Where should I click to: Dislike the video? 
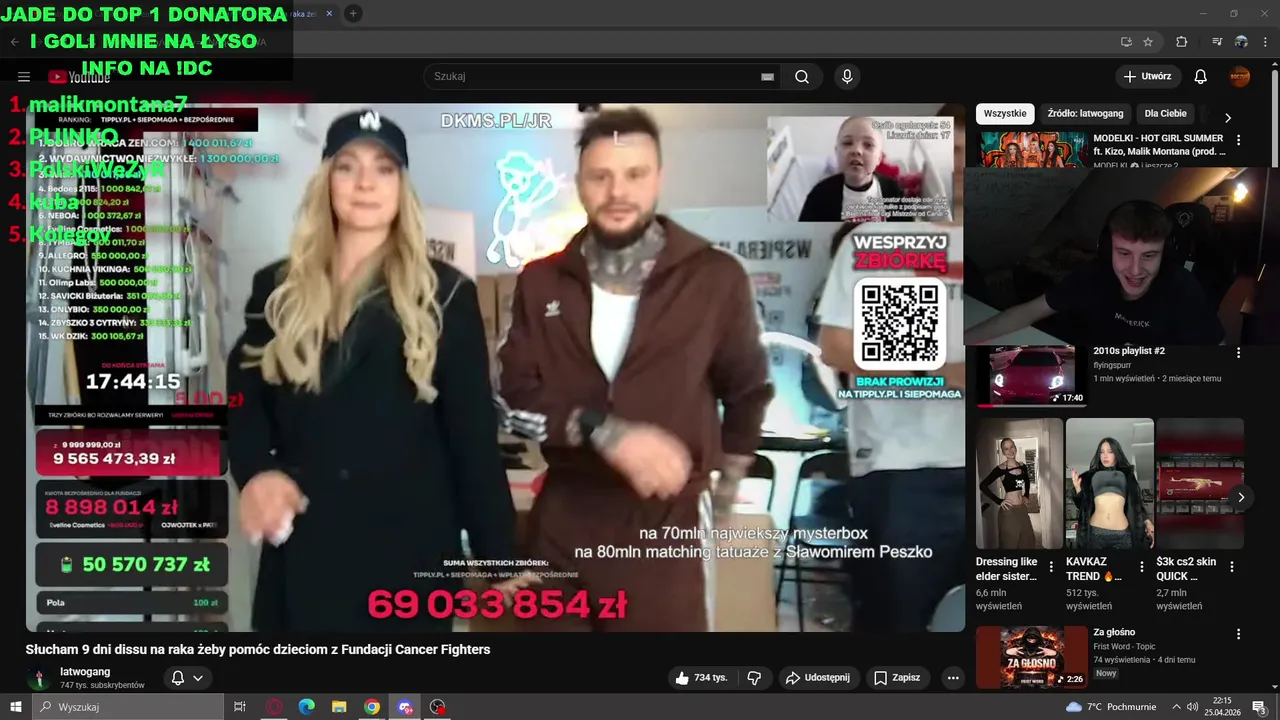tap(755, 677)
